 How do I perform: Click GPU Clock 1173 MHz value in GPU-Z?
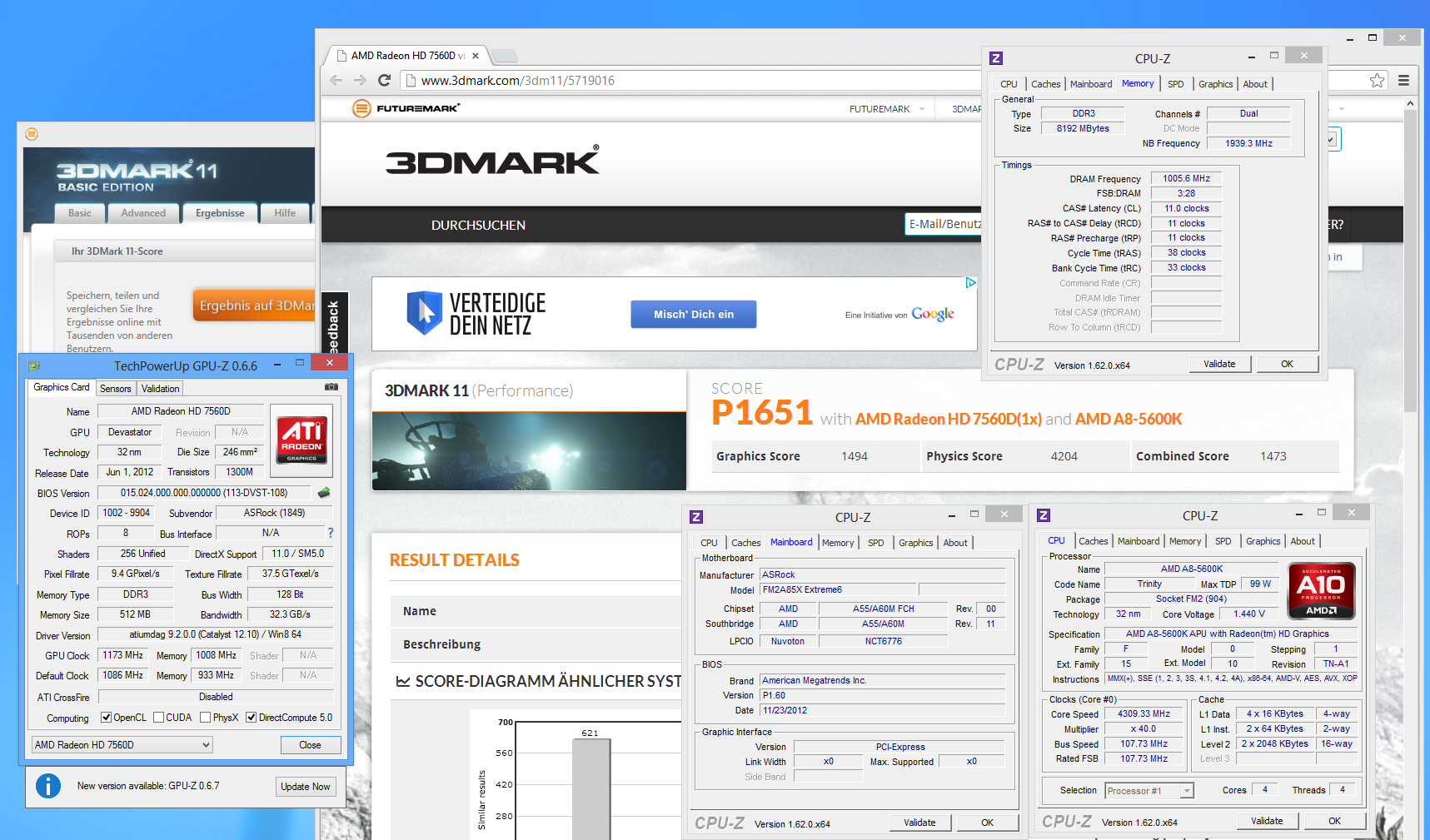122,655
